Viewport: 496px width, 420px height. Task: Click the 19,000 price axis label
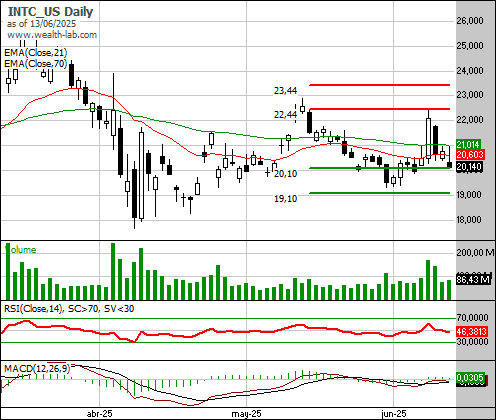pyautogui.click(x=470, y=194)
